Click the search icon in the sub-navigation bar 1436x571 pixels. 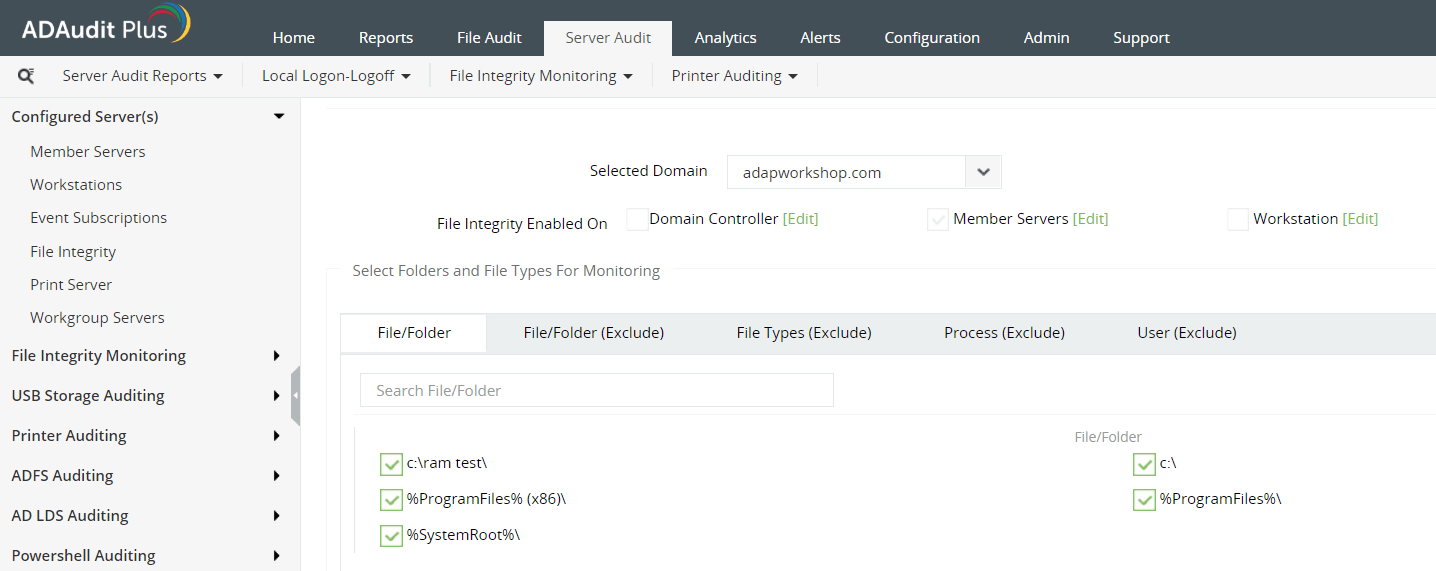tap(27, 76)
